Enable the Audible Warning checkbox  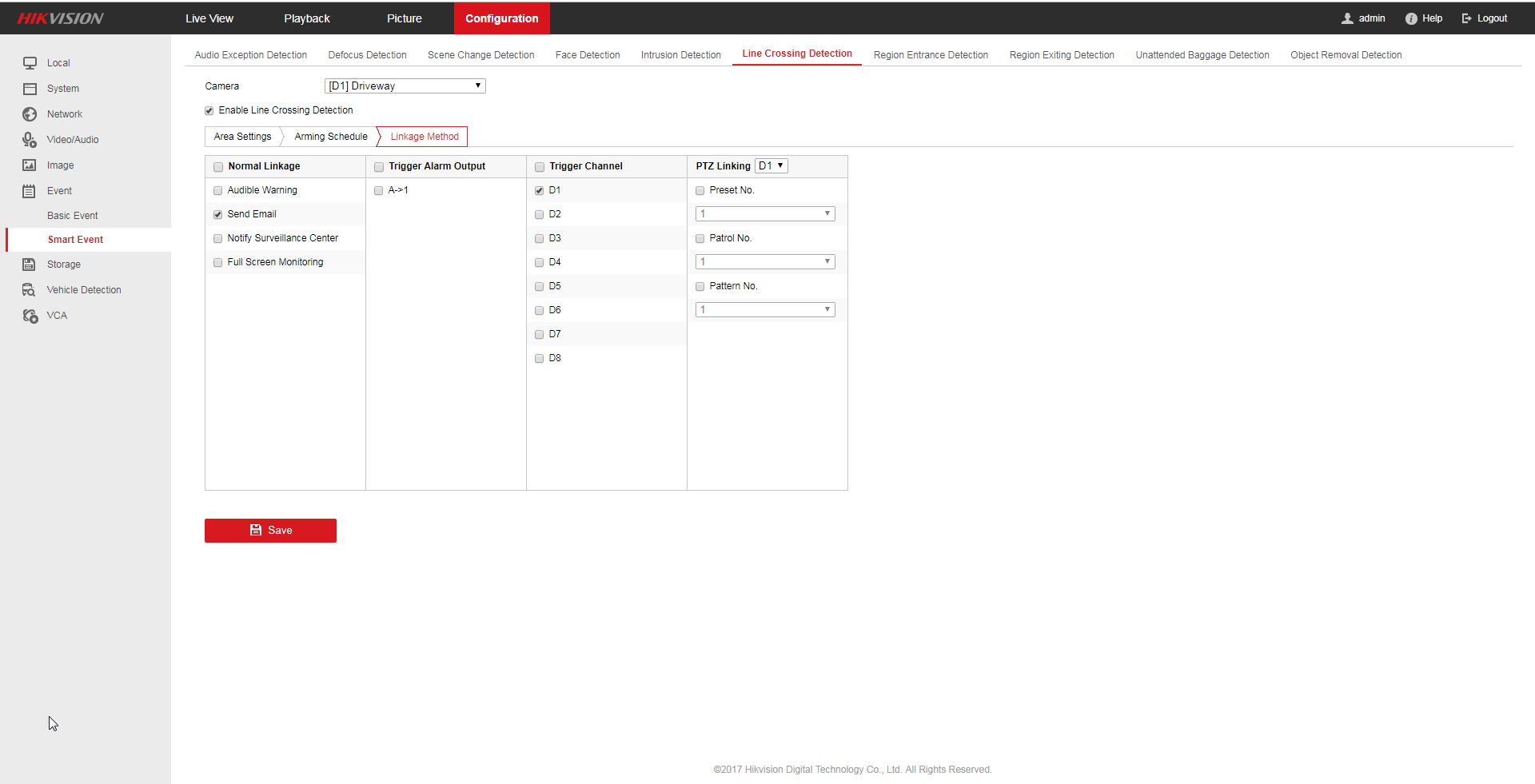click(217, 191)
